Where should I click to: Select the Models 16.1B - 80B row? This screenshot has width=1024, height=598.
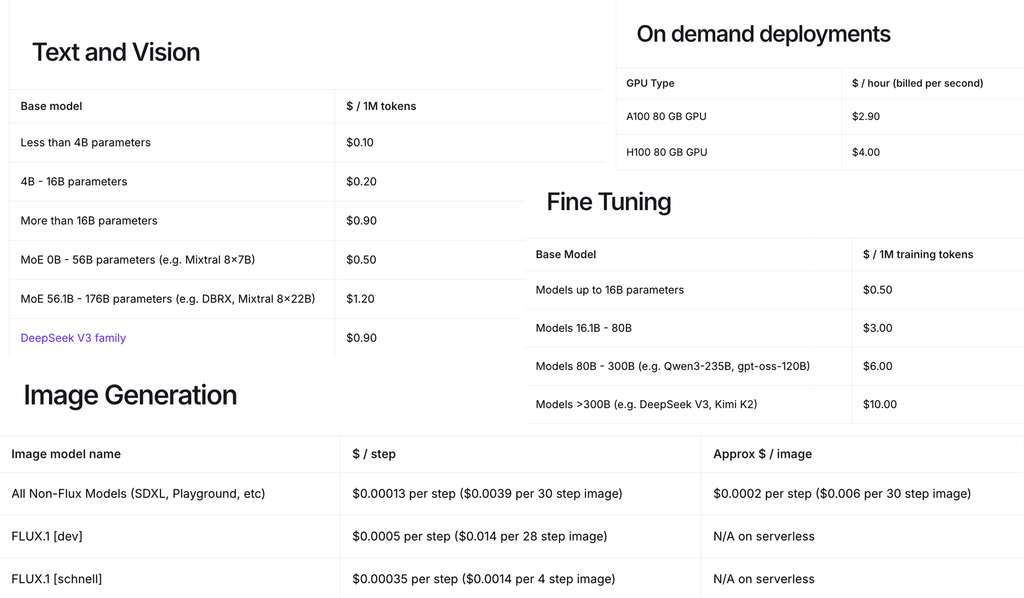(584, 328)
